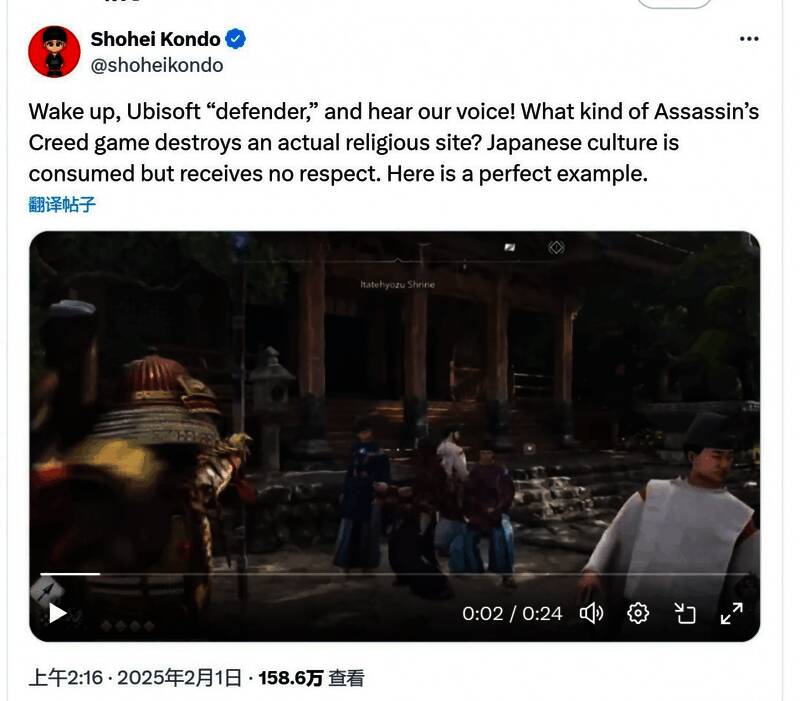Open the three-dot more options menu
Image resolution: width=800 pixels, height=701 pixels.
[748, 39]
